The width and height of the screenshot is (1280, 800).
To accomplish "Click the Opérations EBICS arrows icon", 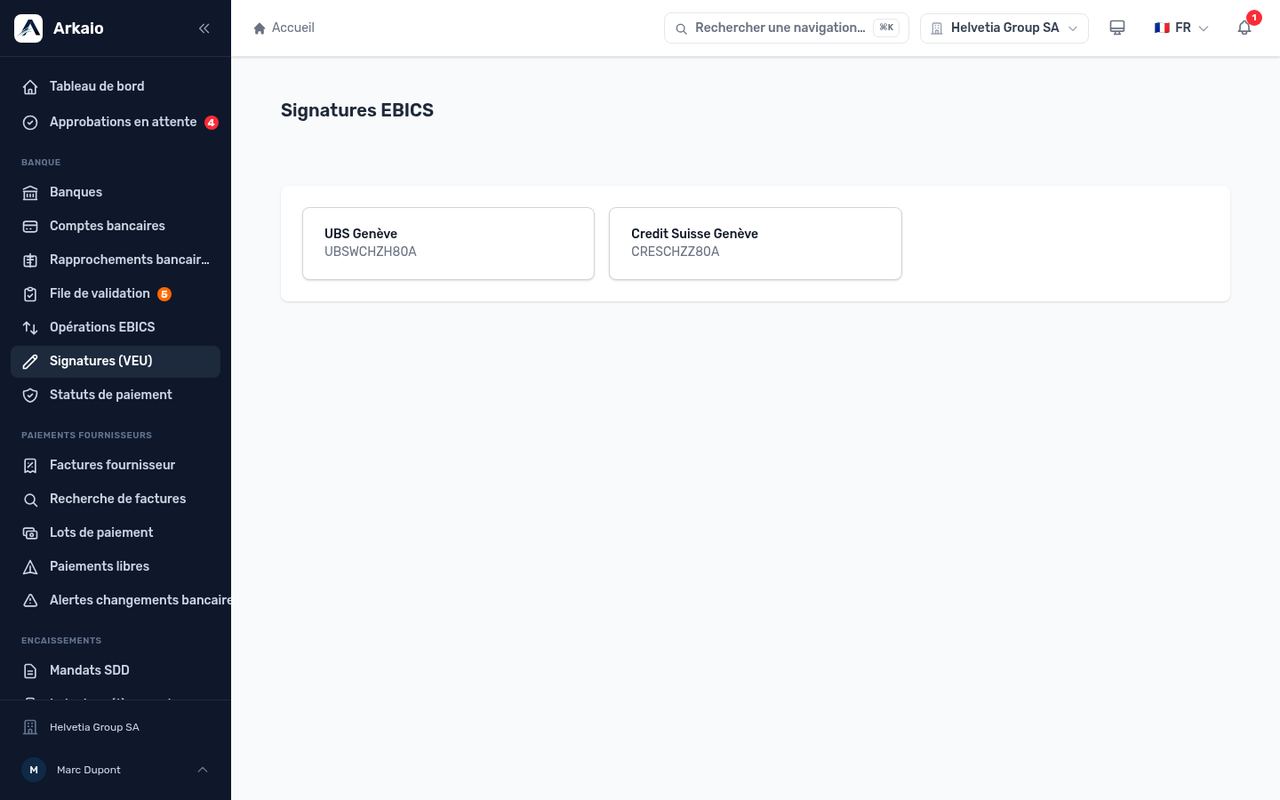I will pyautogui.click(x=30, y=327).
